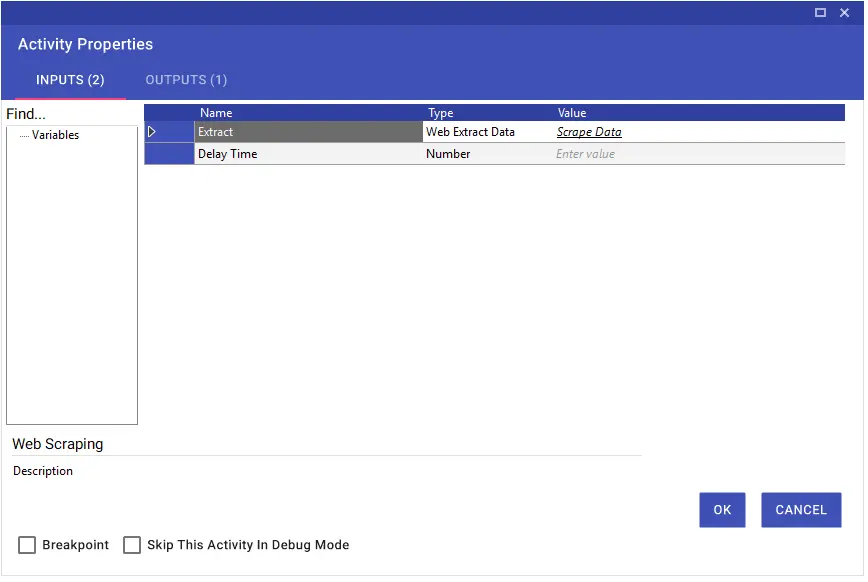The width and height of the screenshot is (868, 582).
Task: Click the Web Extract Data type cell
Action: (x=488, y=132)
